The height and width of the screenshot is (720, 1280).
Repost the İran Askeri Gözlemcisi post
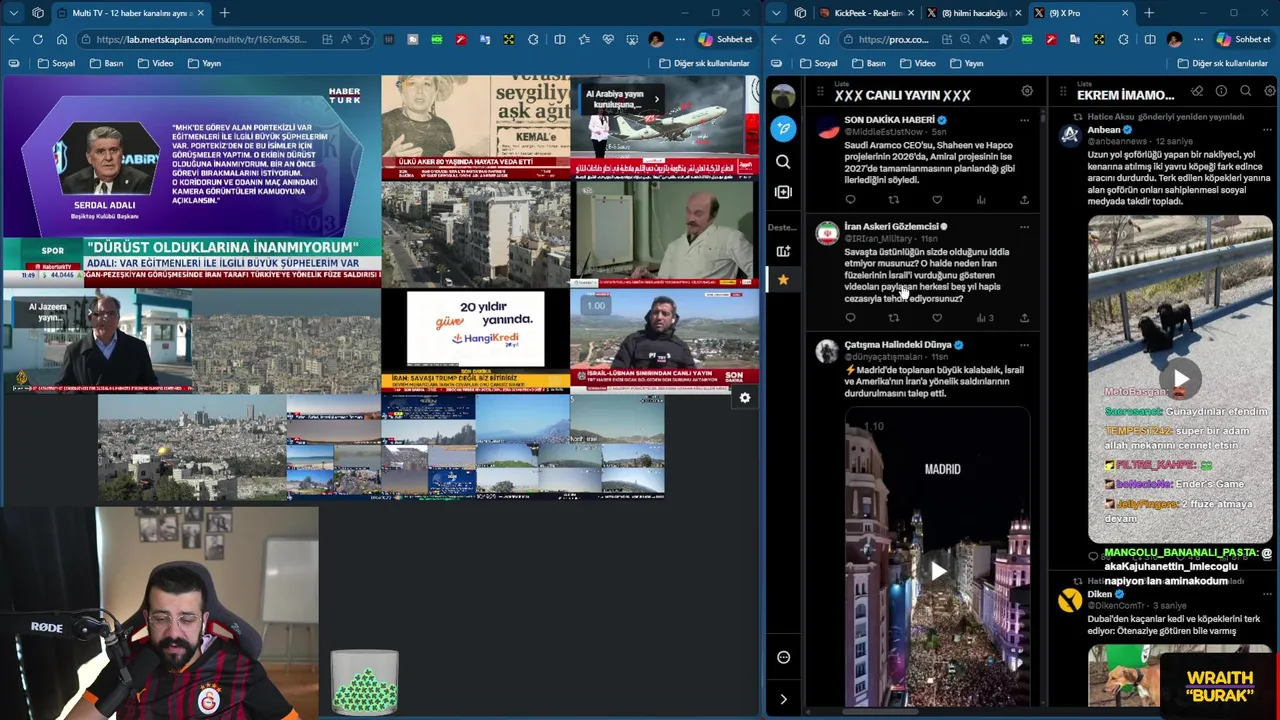coord(894,318)
